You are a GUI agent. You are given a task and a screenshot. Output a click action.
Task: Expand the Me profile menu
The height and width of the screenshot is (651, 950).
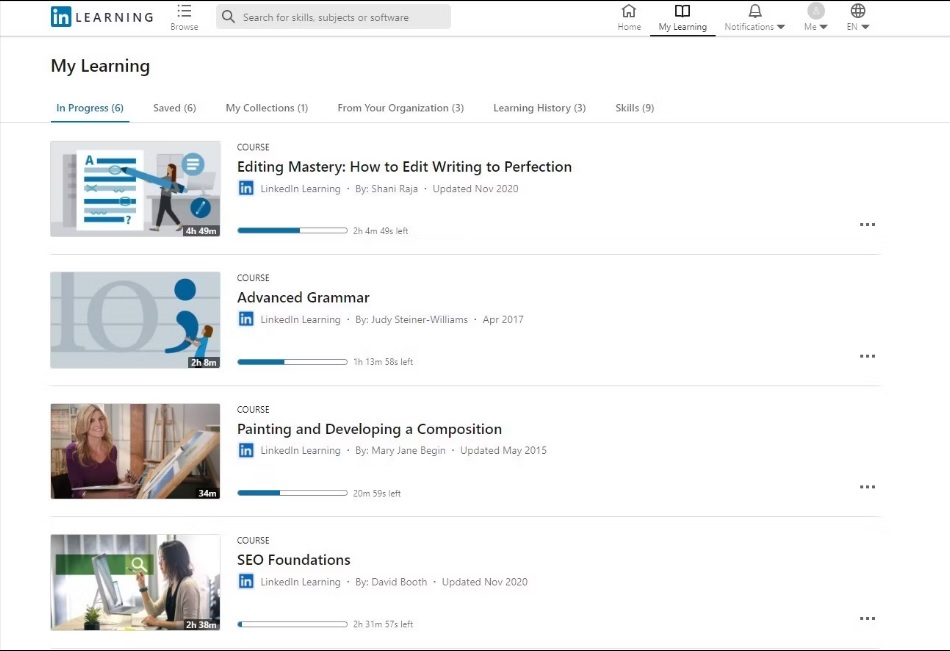tap(815, 18)
